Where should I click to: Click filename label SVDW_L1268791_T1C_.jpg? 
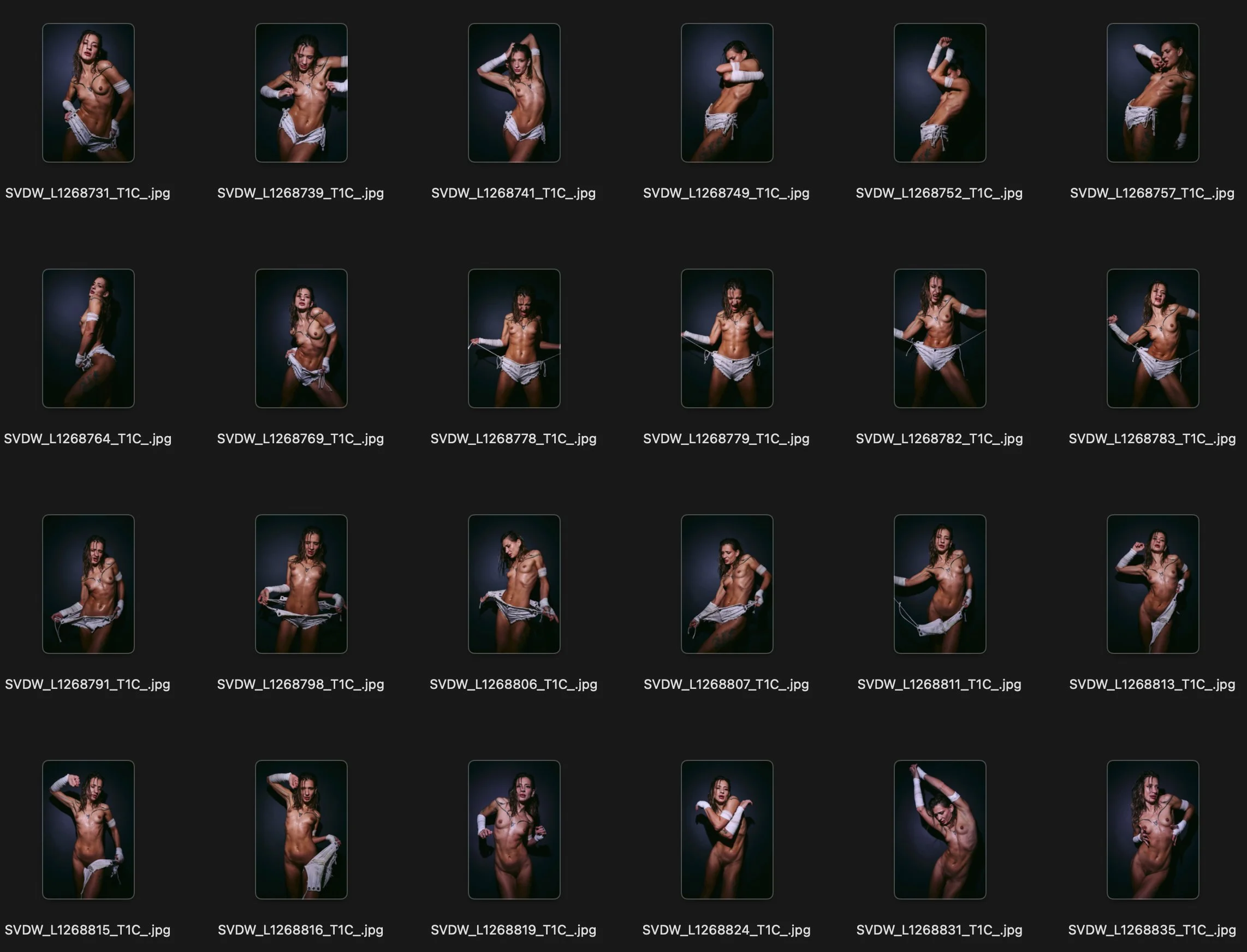88,685
